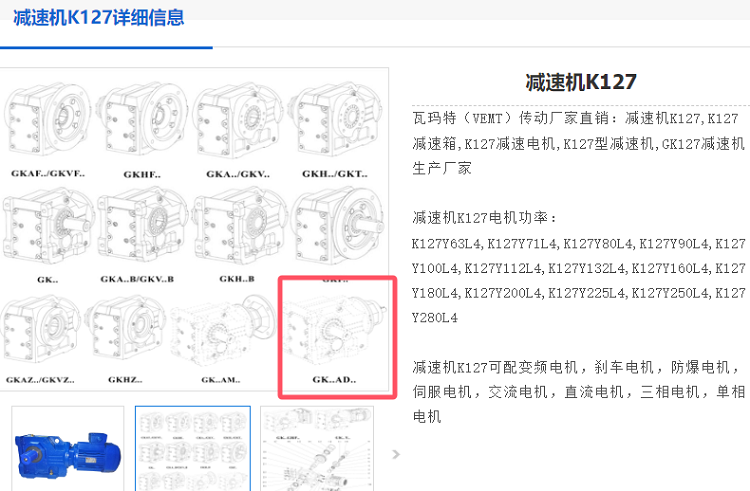Screen dimensions: 750x491
Task: Switch to the 减速机K127详细信息 tab
Action: [99, 18]
